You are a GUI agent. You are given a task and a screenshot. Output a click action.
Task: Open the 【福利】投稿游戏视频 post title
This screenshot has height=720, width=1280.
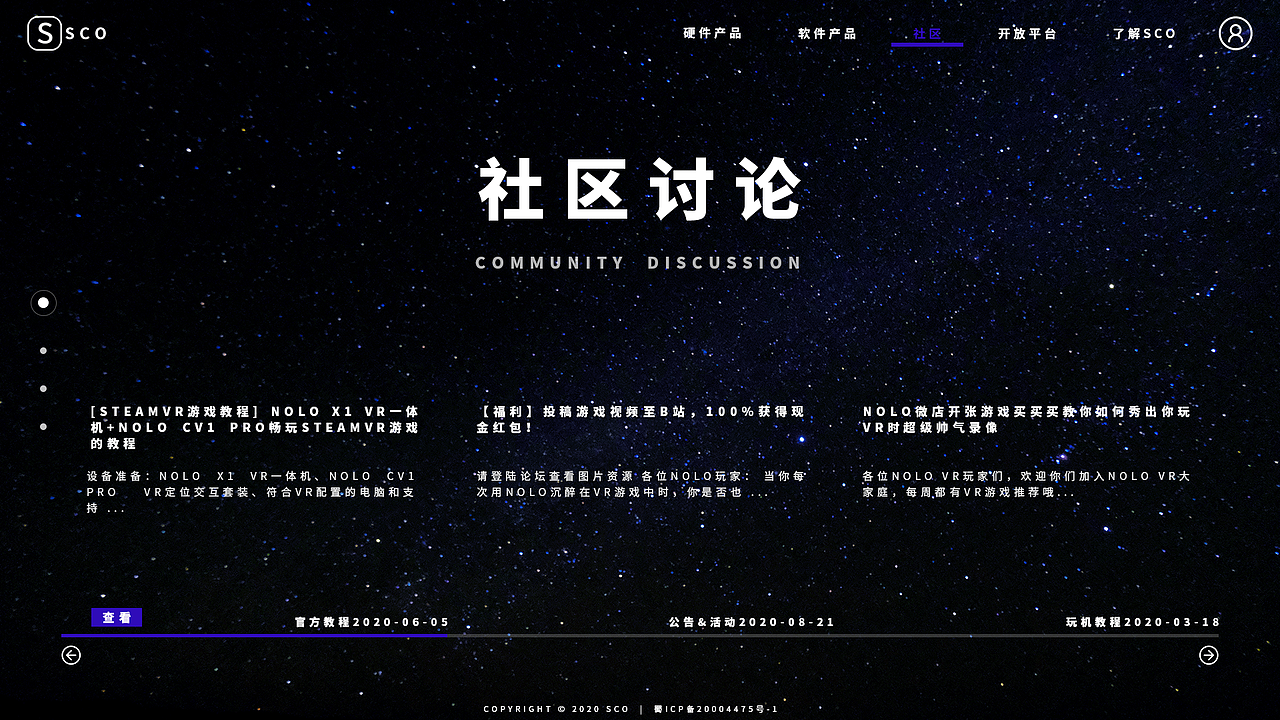[641, 419]
